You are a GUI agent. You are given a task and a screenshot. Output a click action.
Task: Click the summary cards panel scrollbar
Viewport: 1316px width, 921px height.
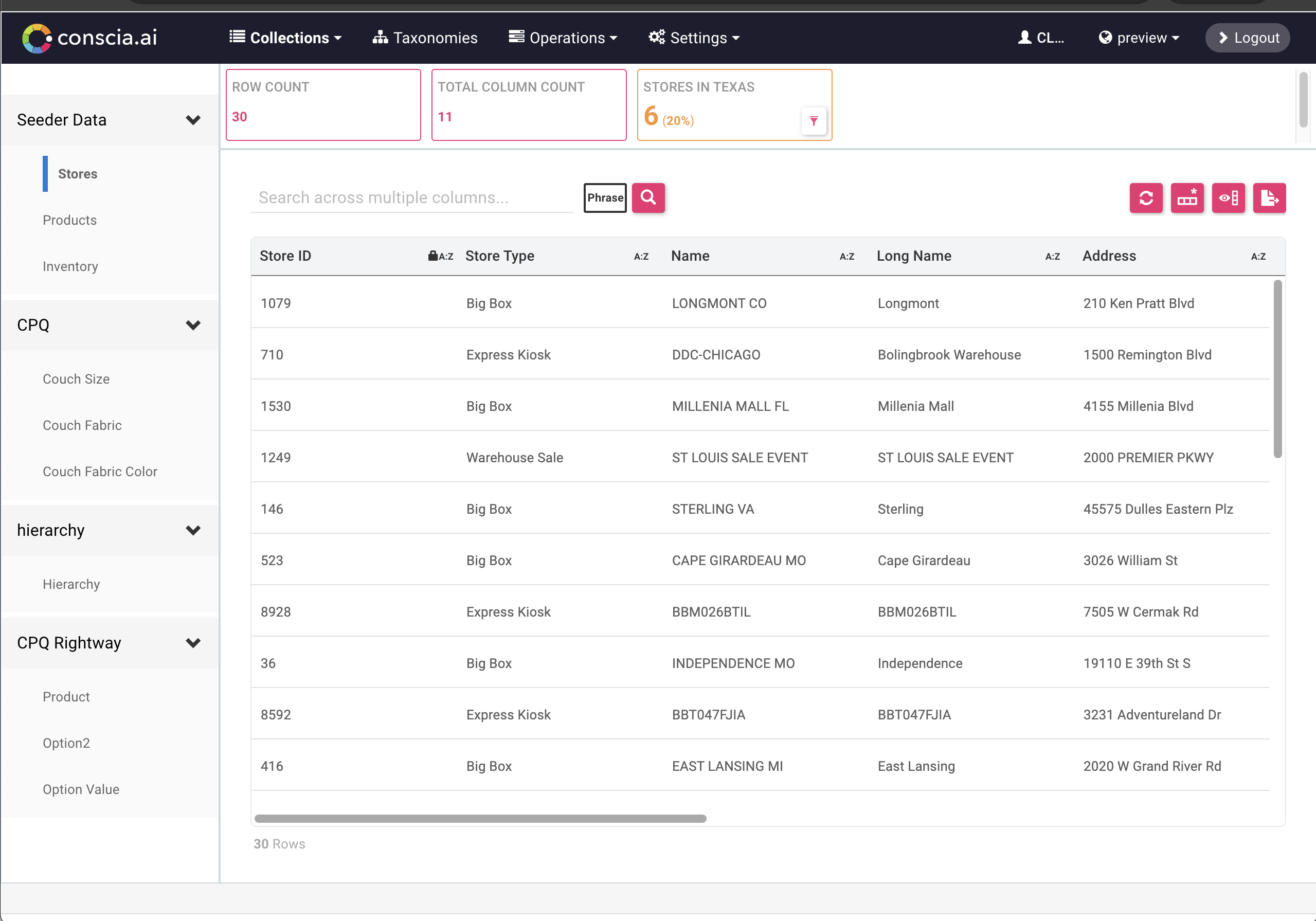pos(1303,99)
